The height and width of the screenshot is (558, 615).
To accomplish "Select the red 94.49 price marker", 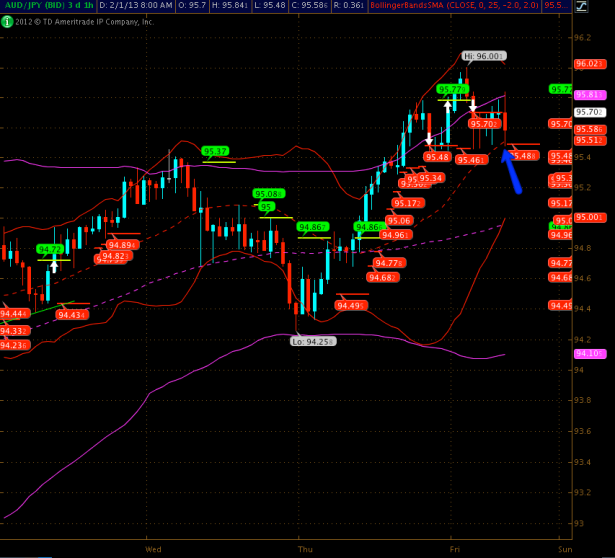I will point(352,306).
